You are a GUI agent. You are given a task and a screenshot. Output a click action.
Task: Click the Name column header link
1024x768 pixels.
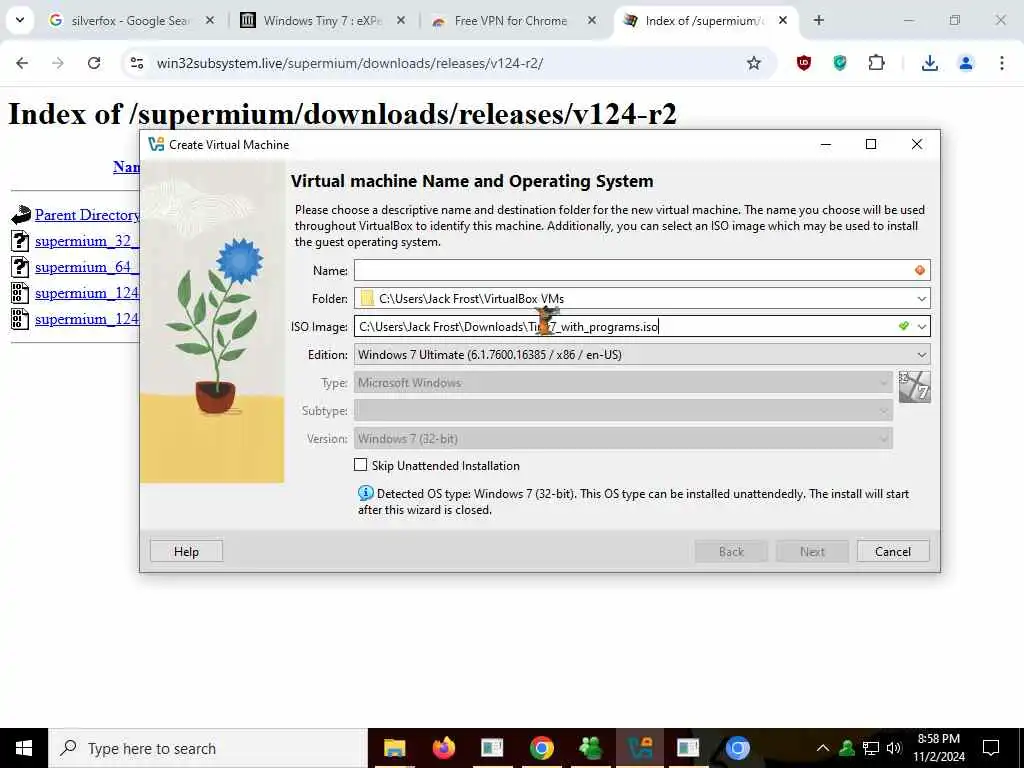pos(126,167)
